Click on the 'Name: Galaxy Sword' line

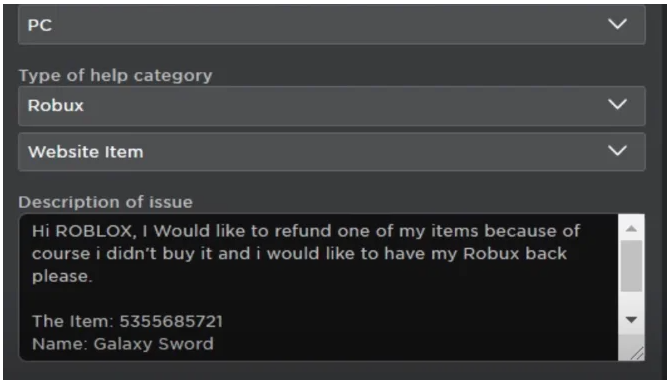click(123, 344)
